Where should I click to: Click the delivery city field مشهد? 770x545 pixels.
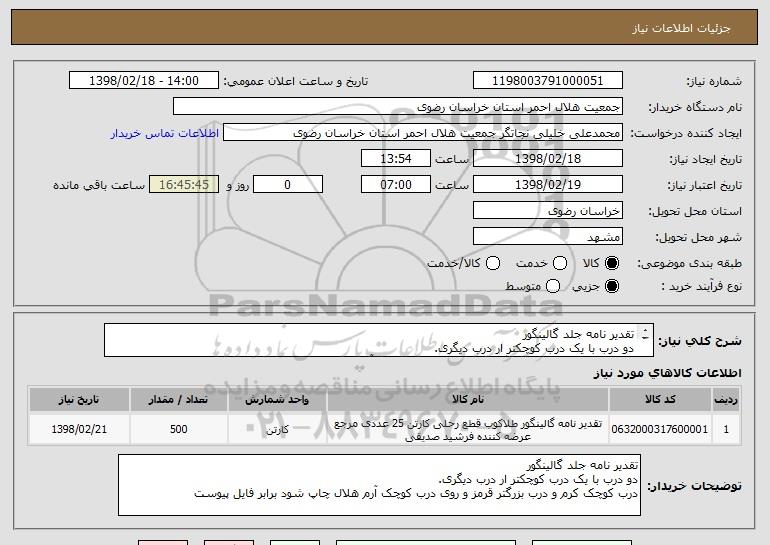548,237
